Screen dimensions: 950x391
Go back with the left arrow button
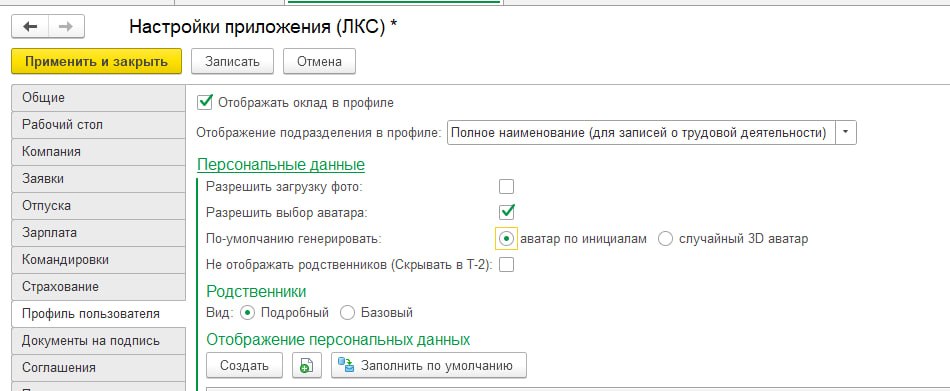click(x=30, y=27)
